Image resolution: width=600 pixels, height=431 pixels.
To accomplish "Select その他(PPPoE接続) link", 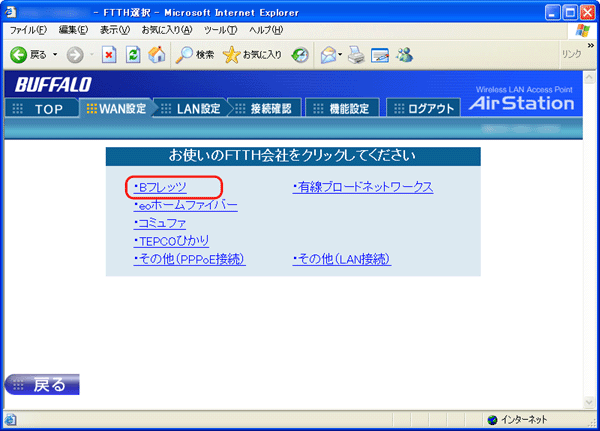I will 189,259.
